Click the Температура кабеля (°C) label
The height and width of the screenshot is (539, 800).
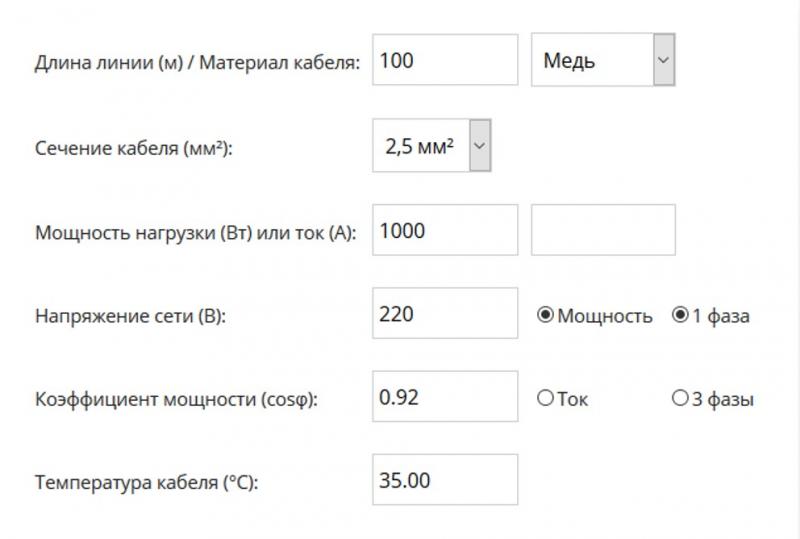(x=147, y=483)
